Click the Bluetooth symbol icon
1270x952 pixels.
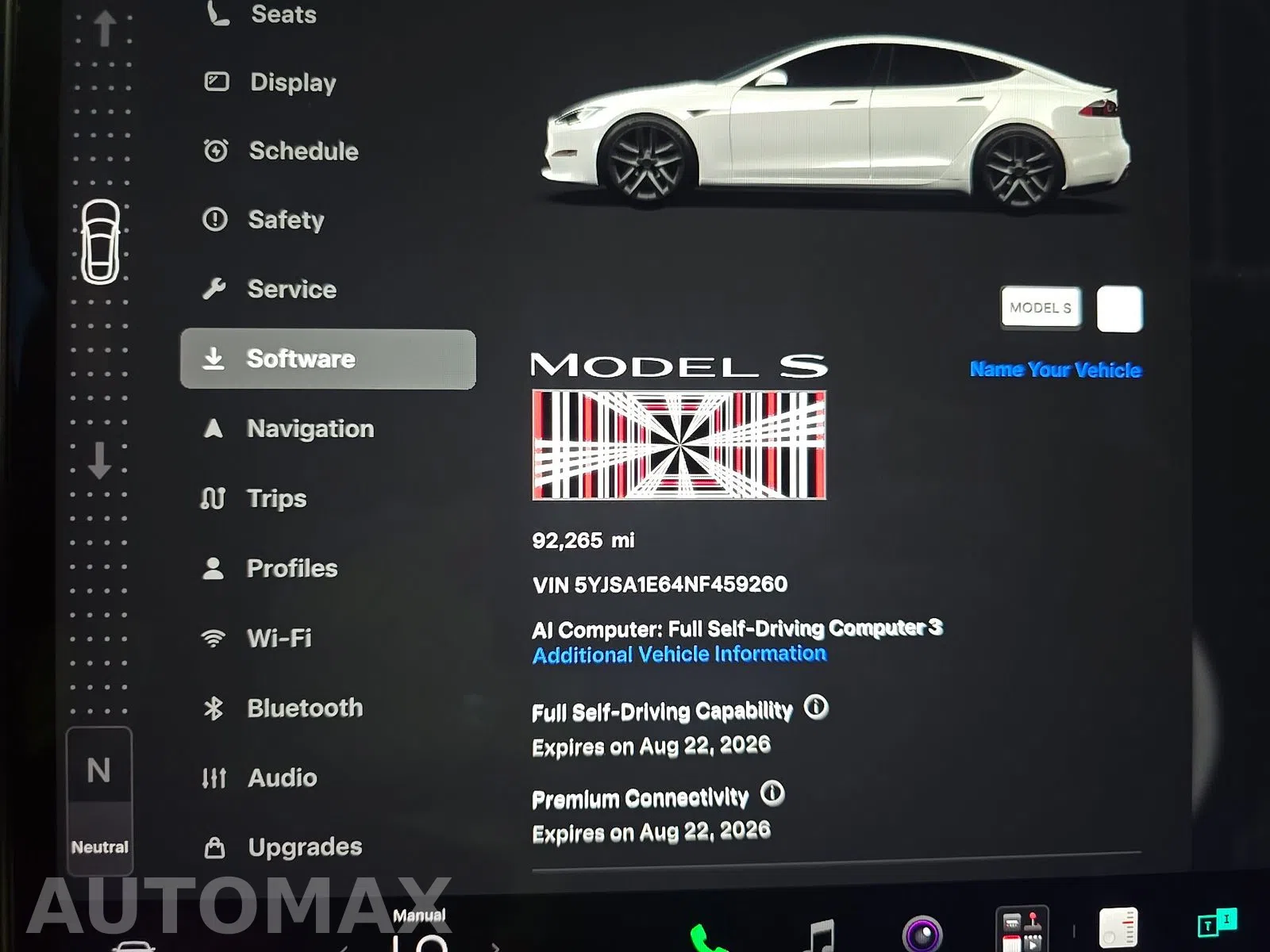pos(213,708)
